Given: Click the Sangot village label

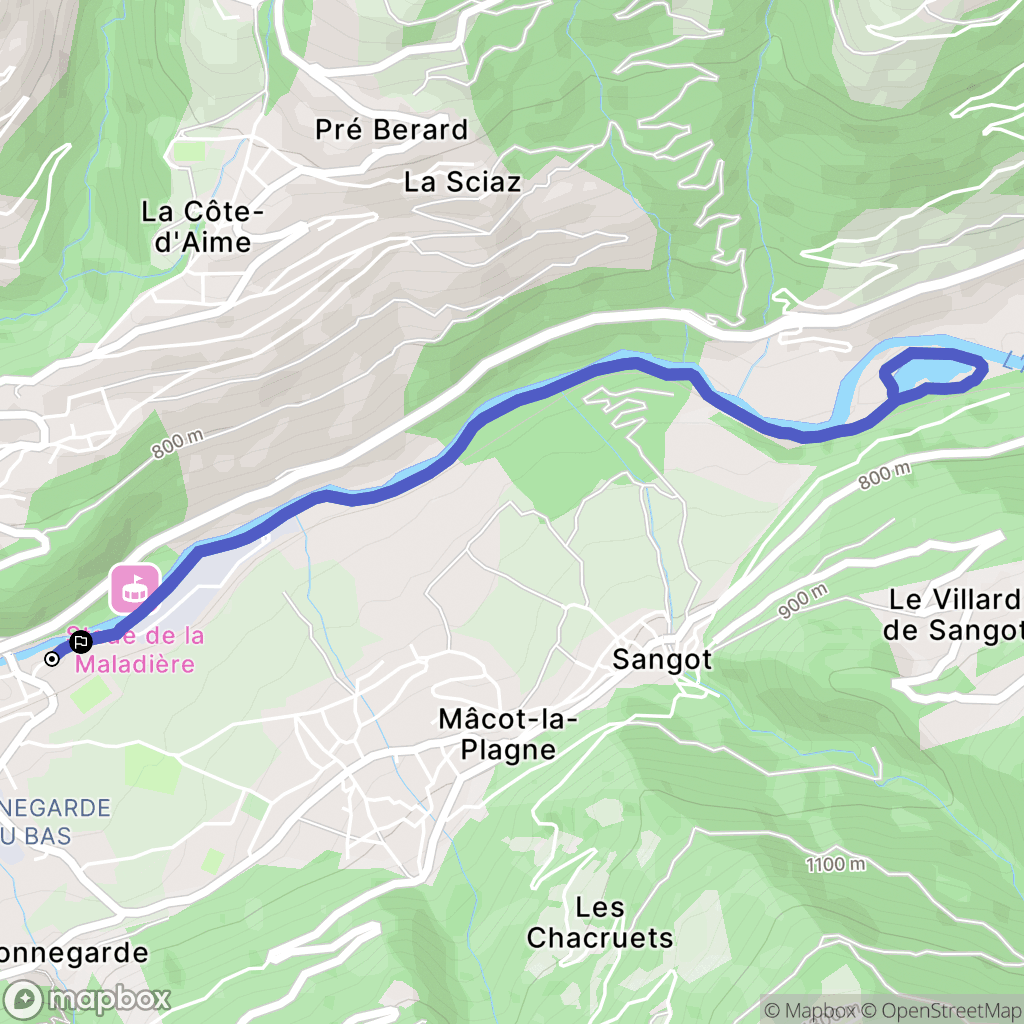Looking at the screenshot, I should (x=662, y=659).
